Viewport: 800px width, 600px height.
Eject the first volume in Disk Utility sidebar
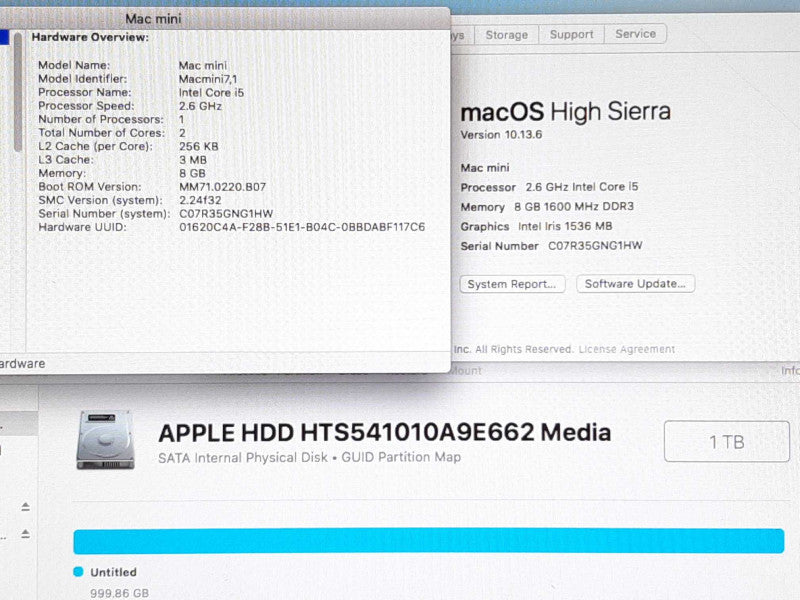(x=26, y=507)
